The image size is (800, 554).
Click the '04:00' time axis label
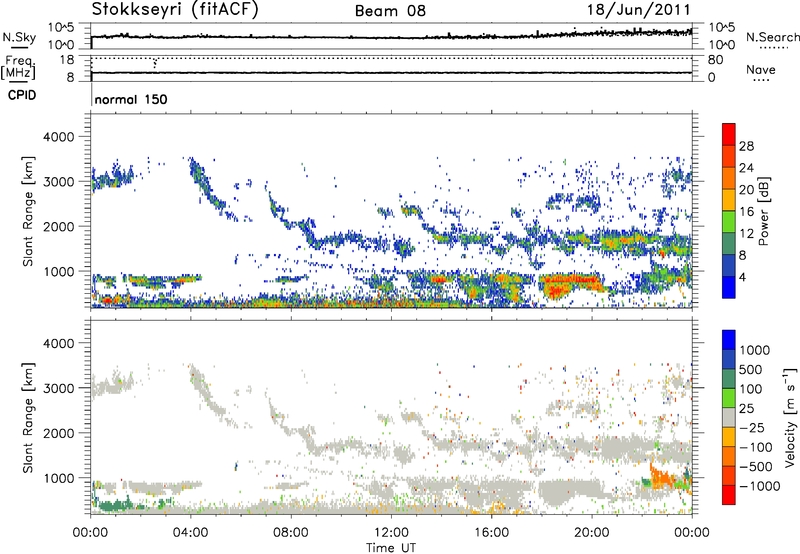(190, 533)
